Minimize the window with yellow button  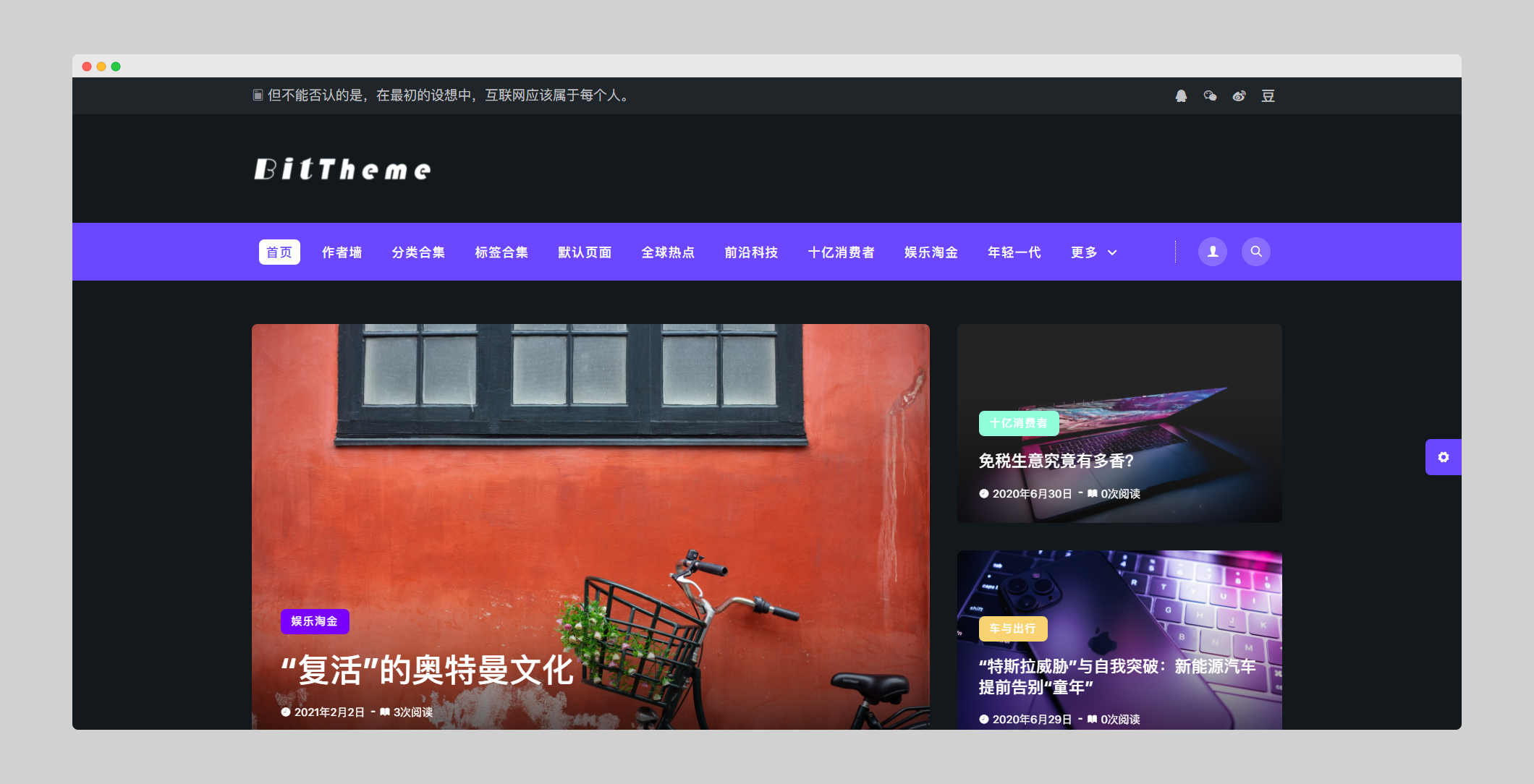click(101, 67)
